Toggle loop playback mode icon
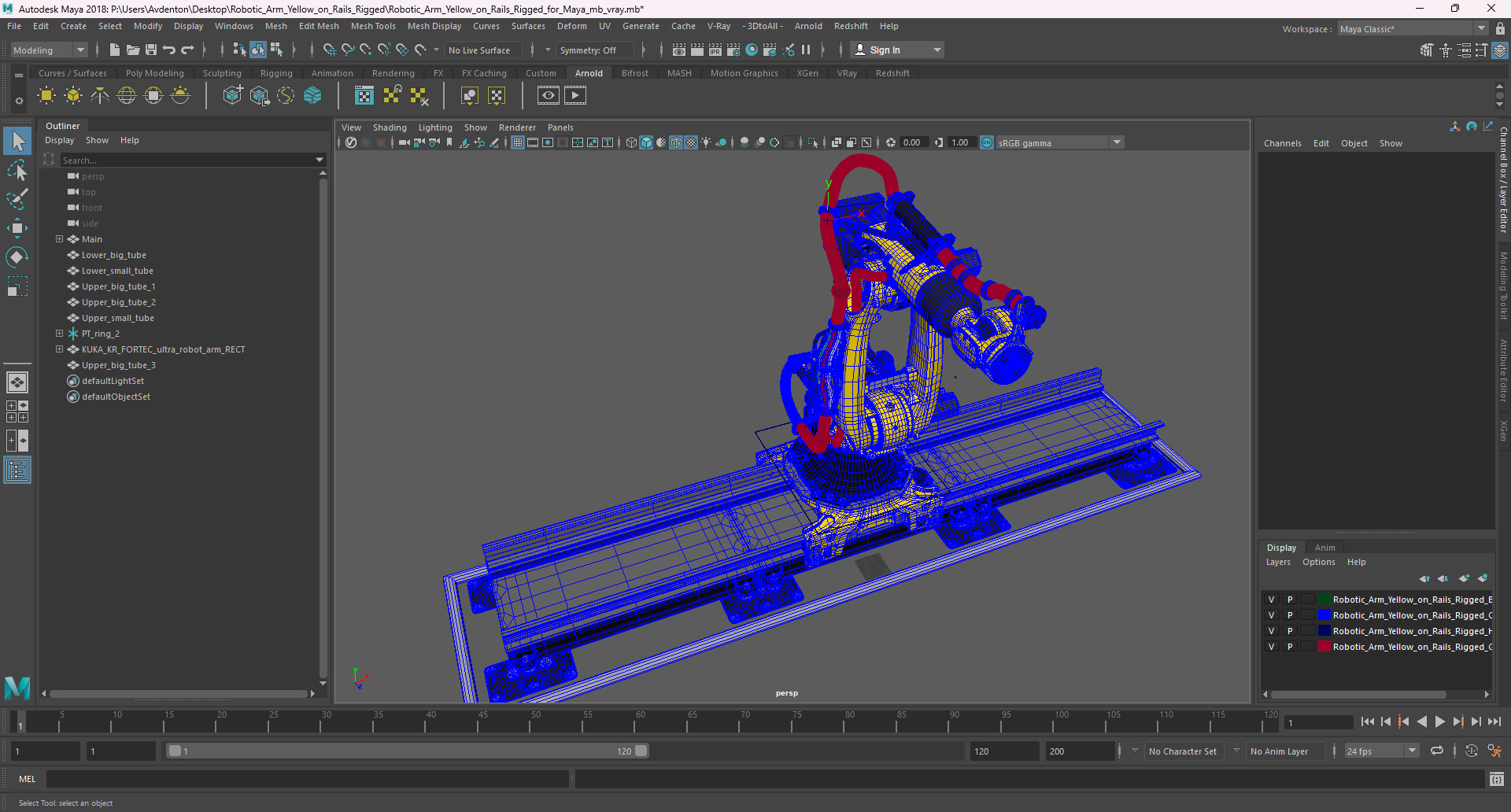 [x=1437, y=751]
